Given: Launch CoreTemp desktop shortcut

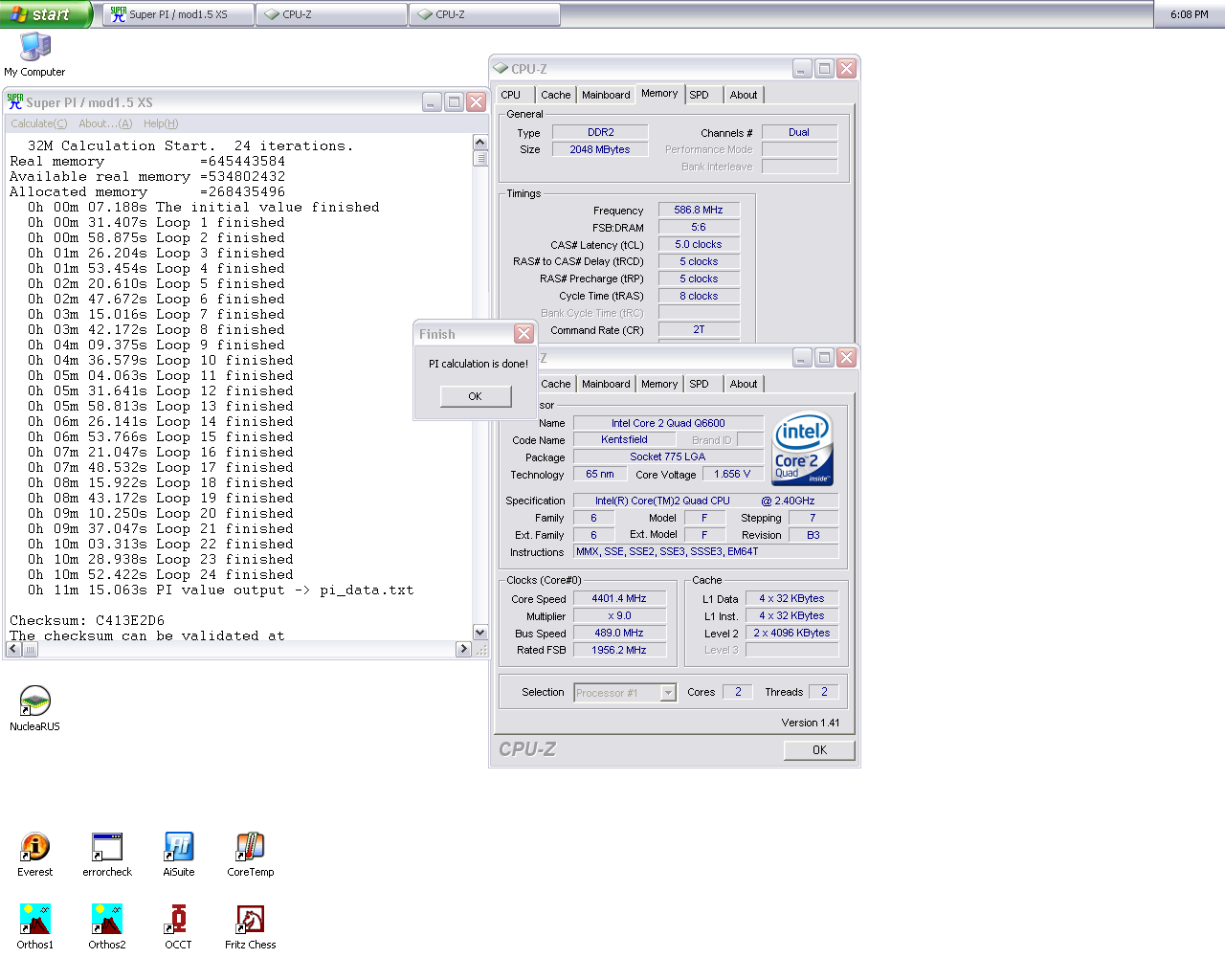Looking at the screenshot, I should tap(251, 855).
